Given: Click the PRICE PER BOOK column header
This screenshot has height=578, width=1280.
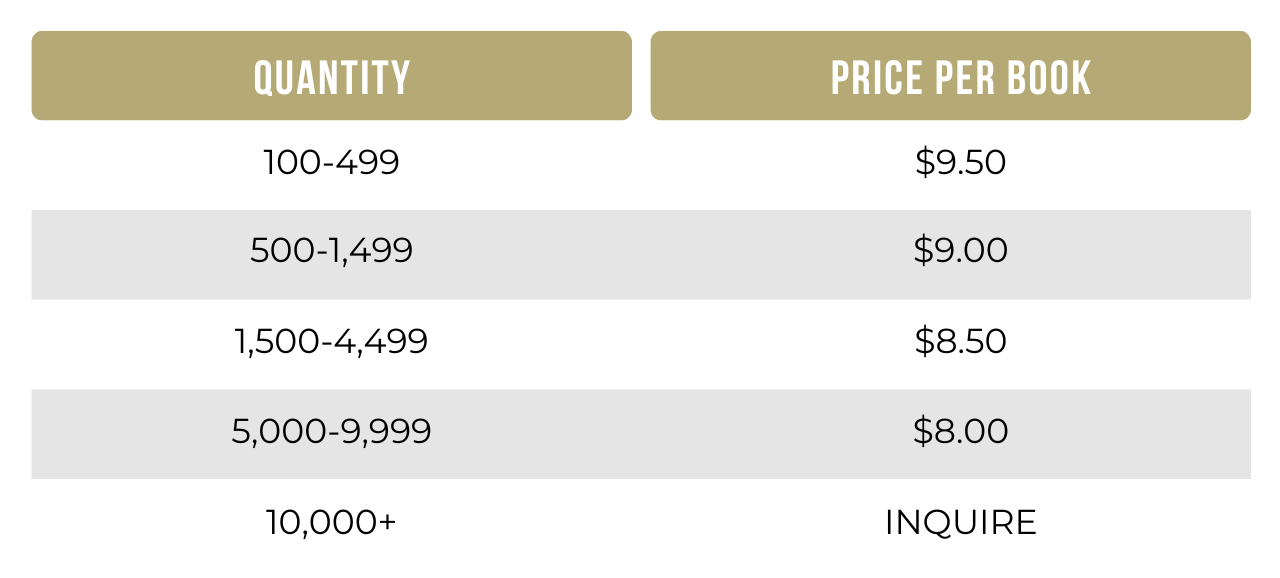Looking at the screenshot, I should (950, 76).
